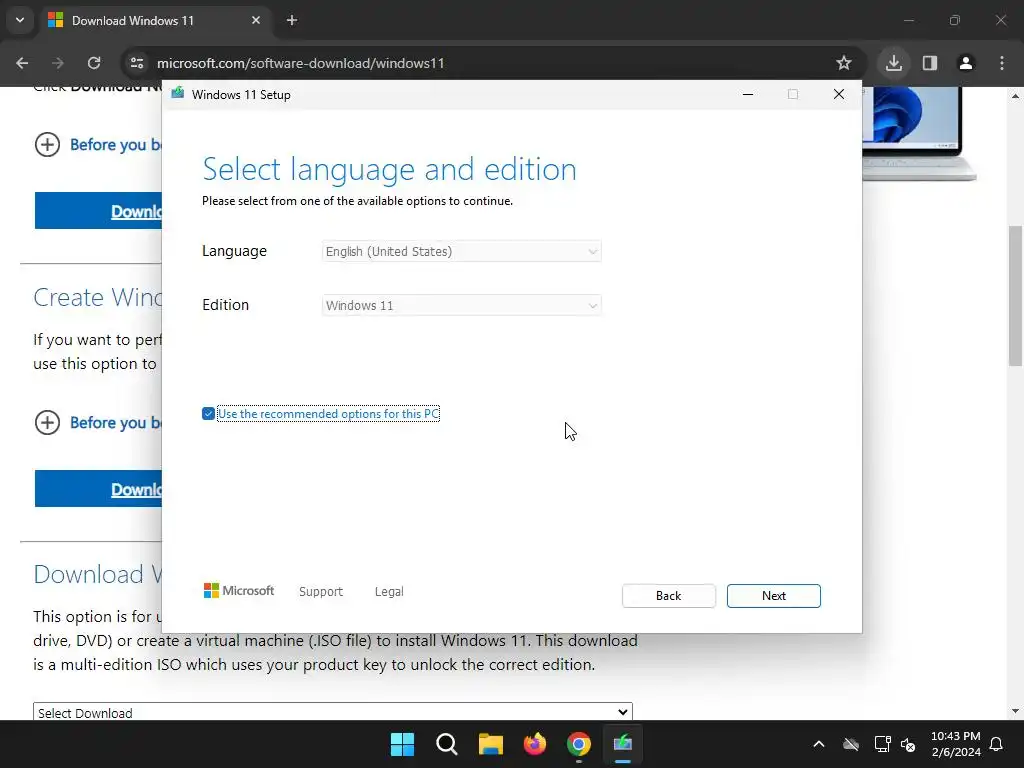The image size is (1024, 768).
Task: Open the clock showing 10:43 PM
Action: click(955, 744)
